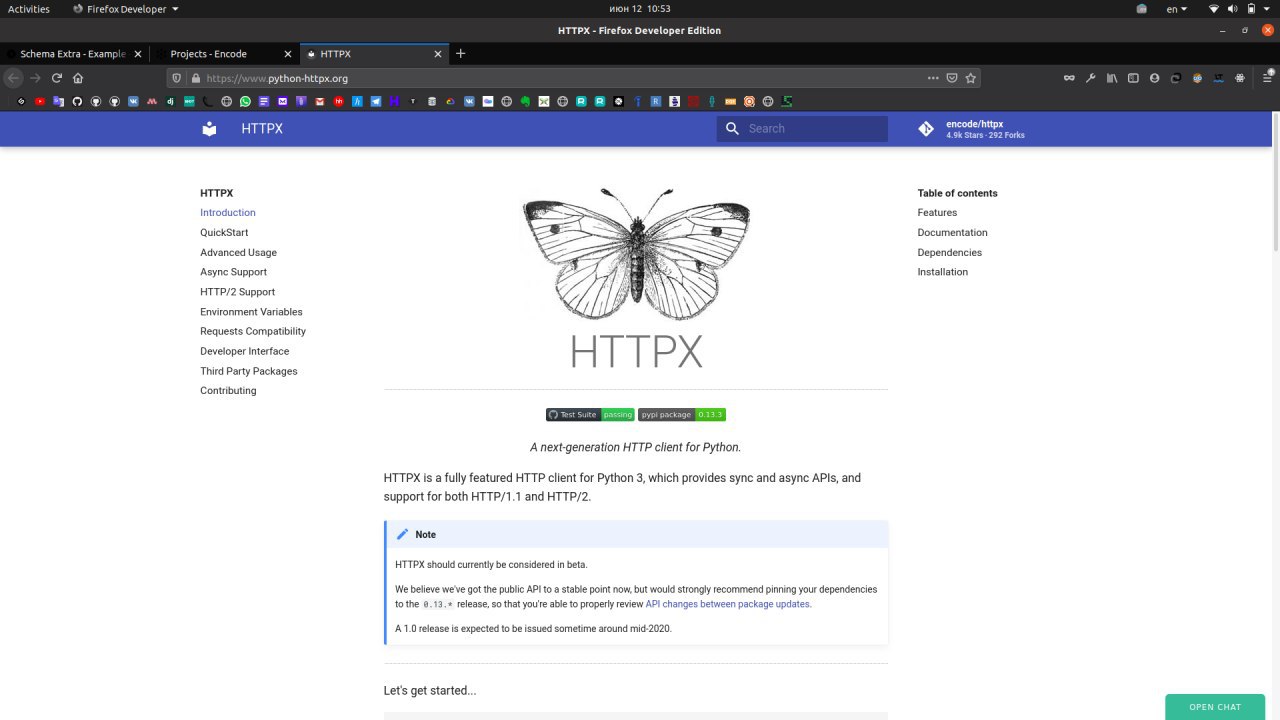
Task: Focus the docs Search input field
Action: tap(802, 128)
